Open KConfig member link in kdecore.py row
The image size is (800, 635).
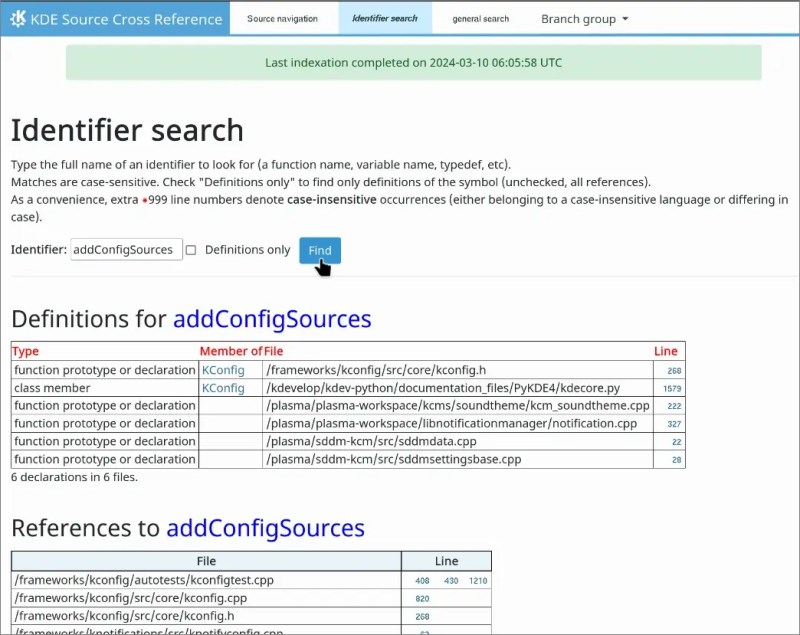coord(223,388)
